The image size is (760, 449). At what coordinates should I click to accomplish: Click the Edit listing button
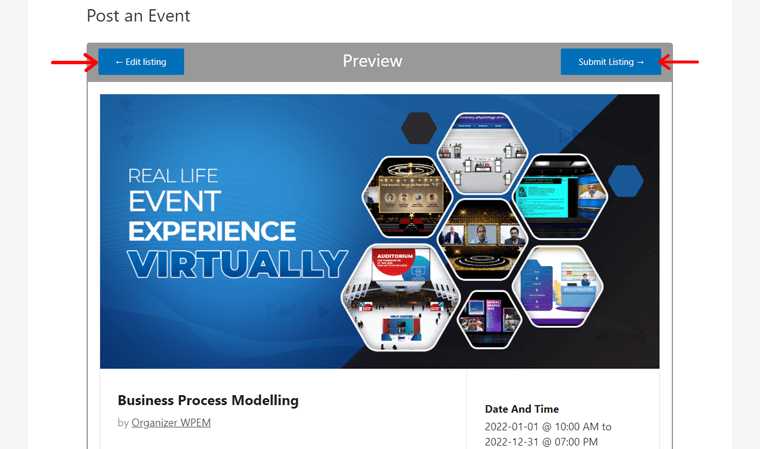(x=141, y=62)
